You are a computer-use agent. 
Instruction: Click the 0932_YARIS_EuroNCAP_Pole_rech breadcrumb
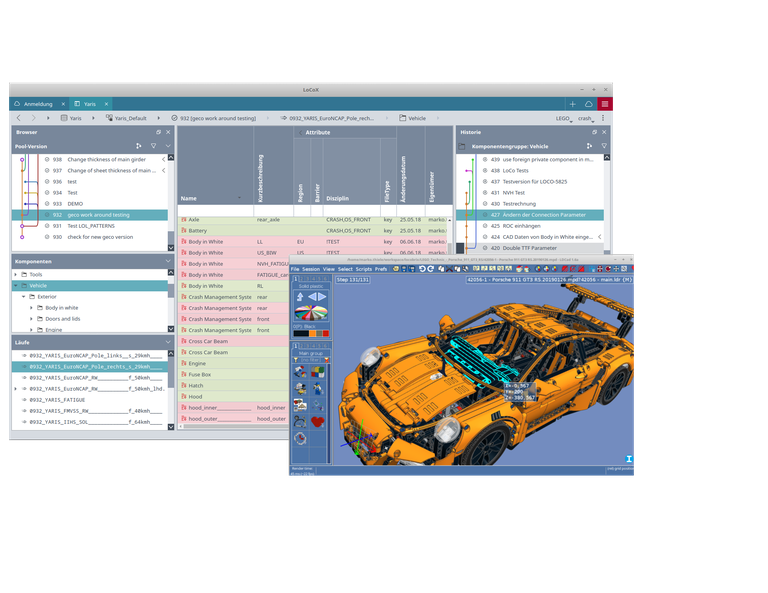click(327, 118)
